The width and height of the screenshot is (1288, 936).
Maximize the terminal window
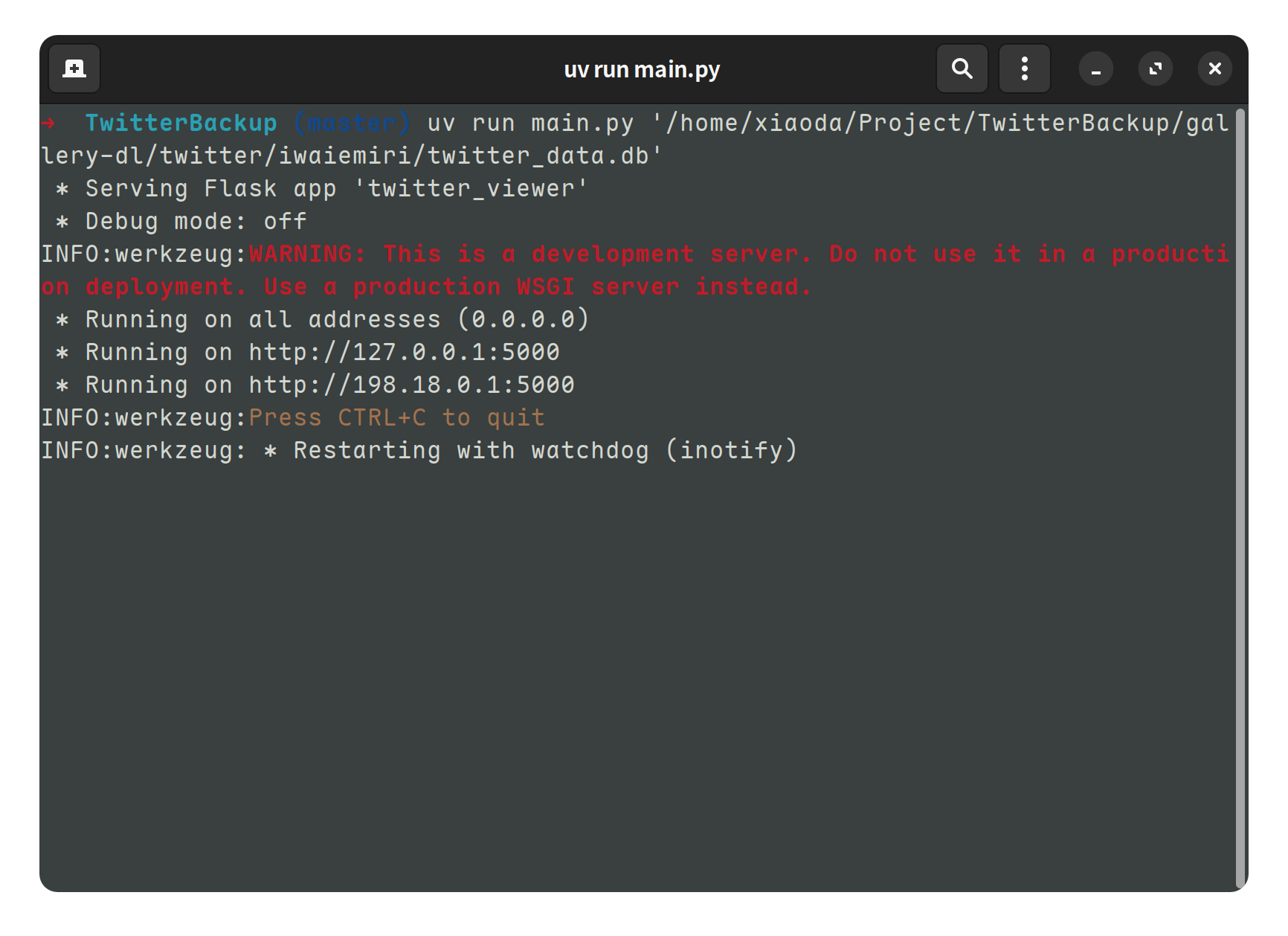(x=1156, y=69)
